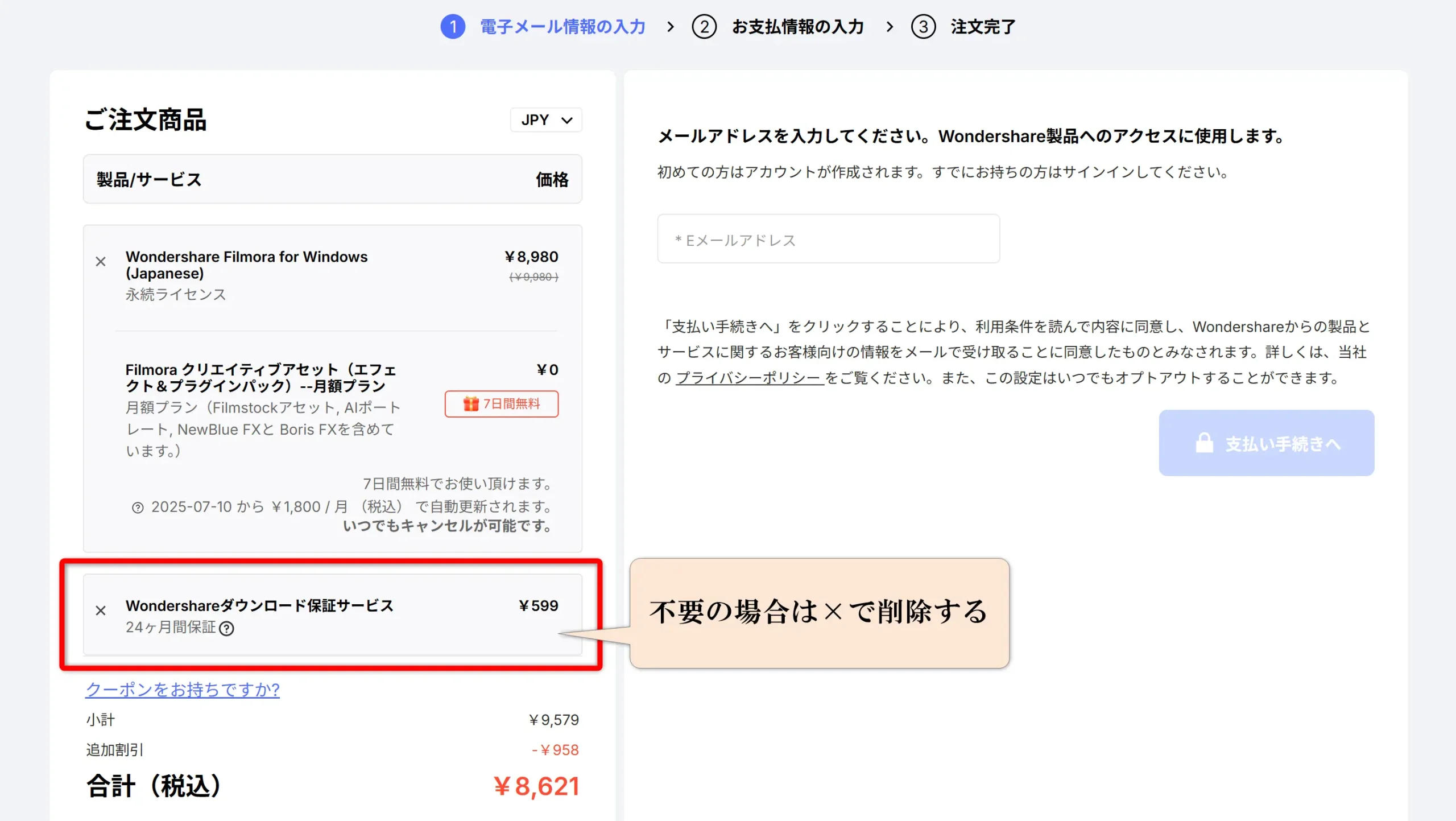Image resolution: width=1456 pixels, height=821 pixels.
Task: Click help icon next to 24ヶ月間保証
Action: point(226,628)
